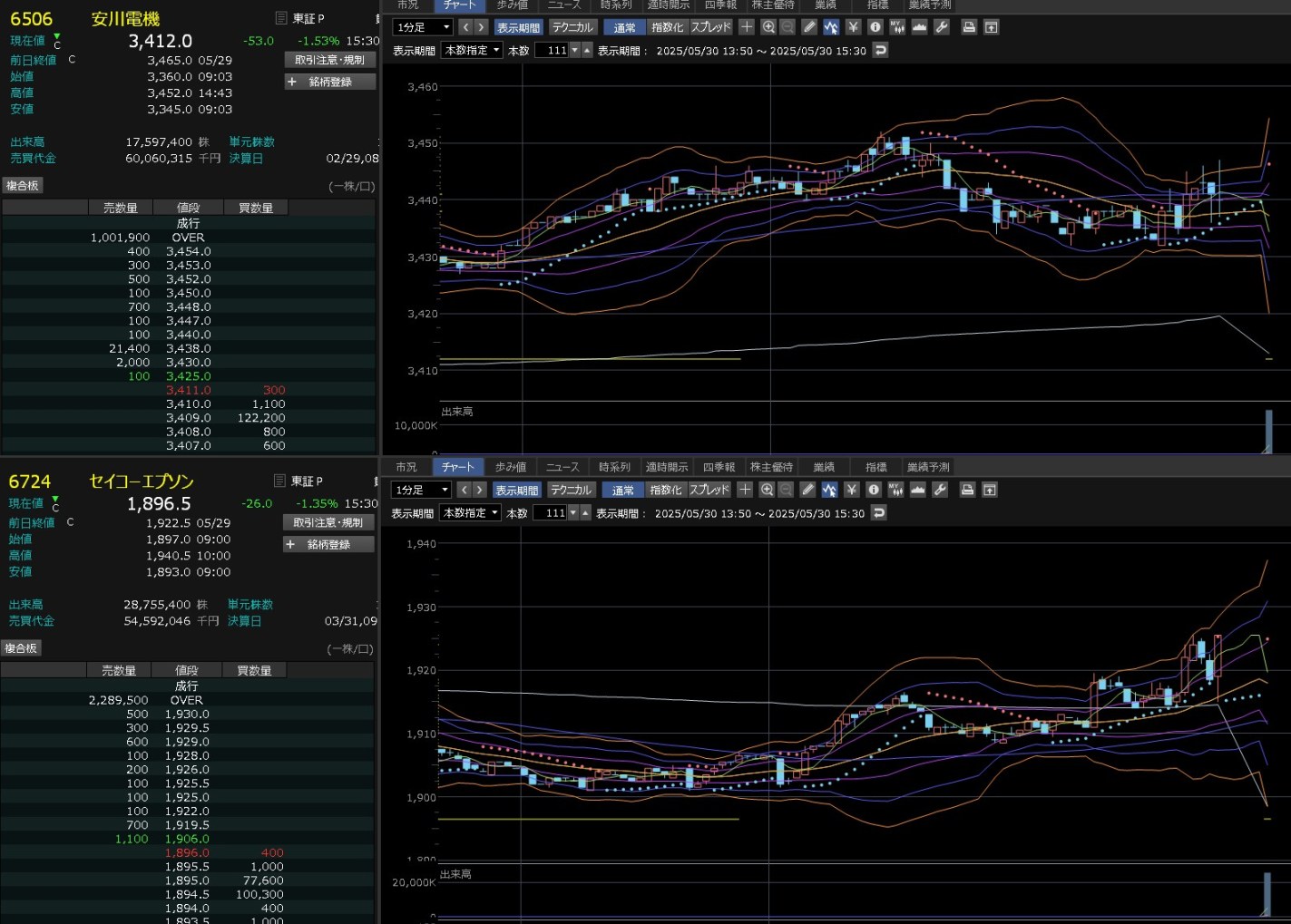Toggle テクニカル in 安川電機 chart toolbar

[572, 27]
